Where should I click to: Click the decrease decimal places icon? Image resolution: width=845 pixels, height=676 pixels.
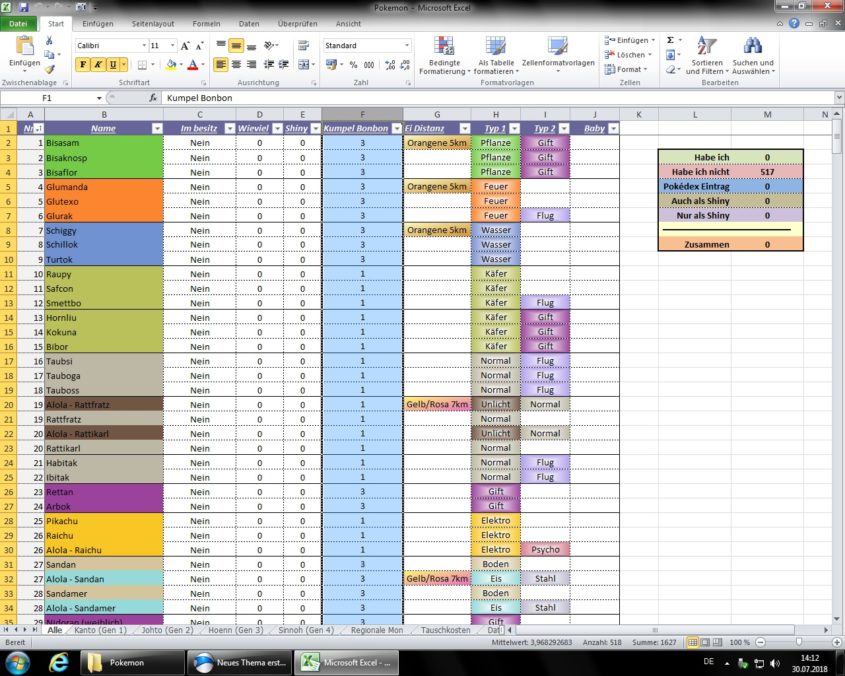click(406, 65)
